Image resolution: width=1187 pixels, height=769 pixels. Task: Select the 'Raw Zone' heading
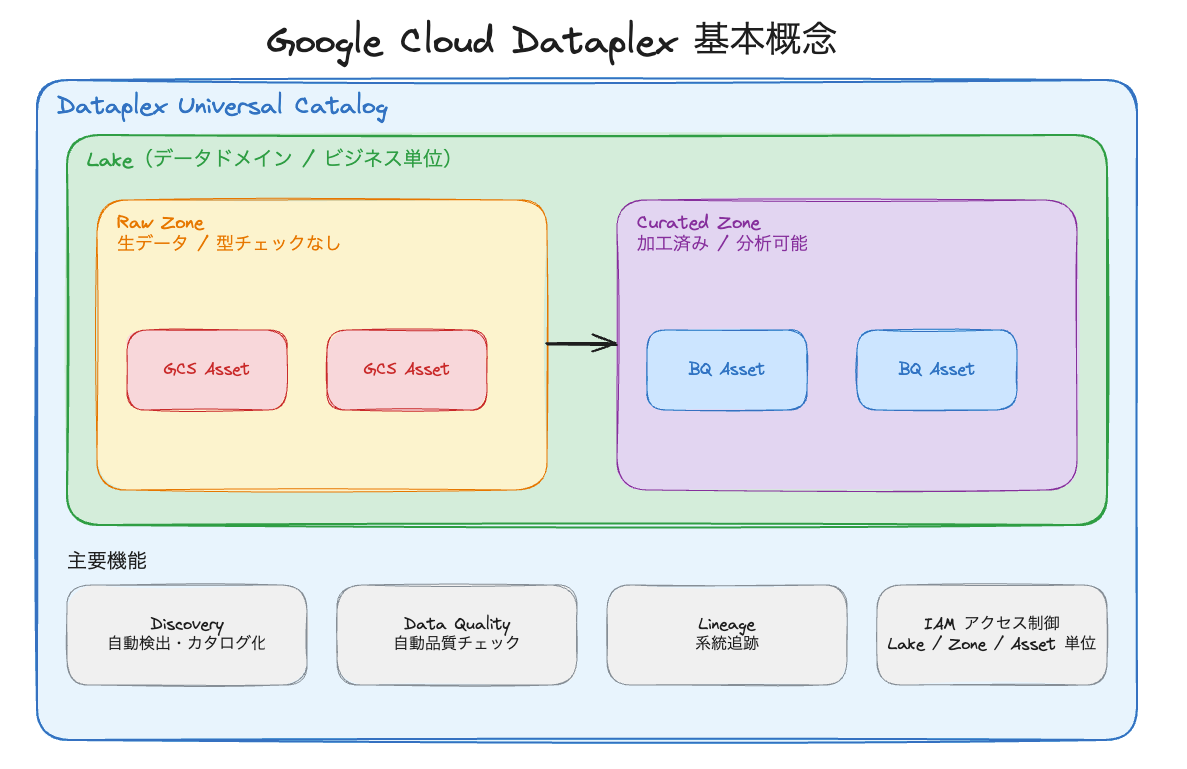160,223
